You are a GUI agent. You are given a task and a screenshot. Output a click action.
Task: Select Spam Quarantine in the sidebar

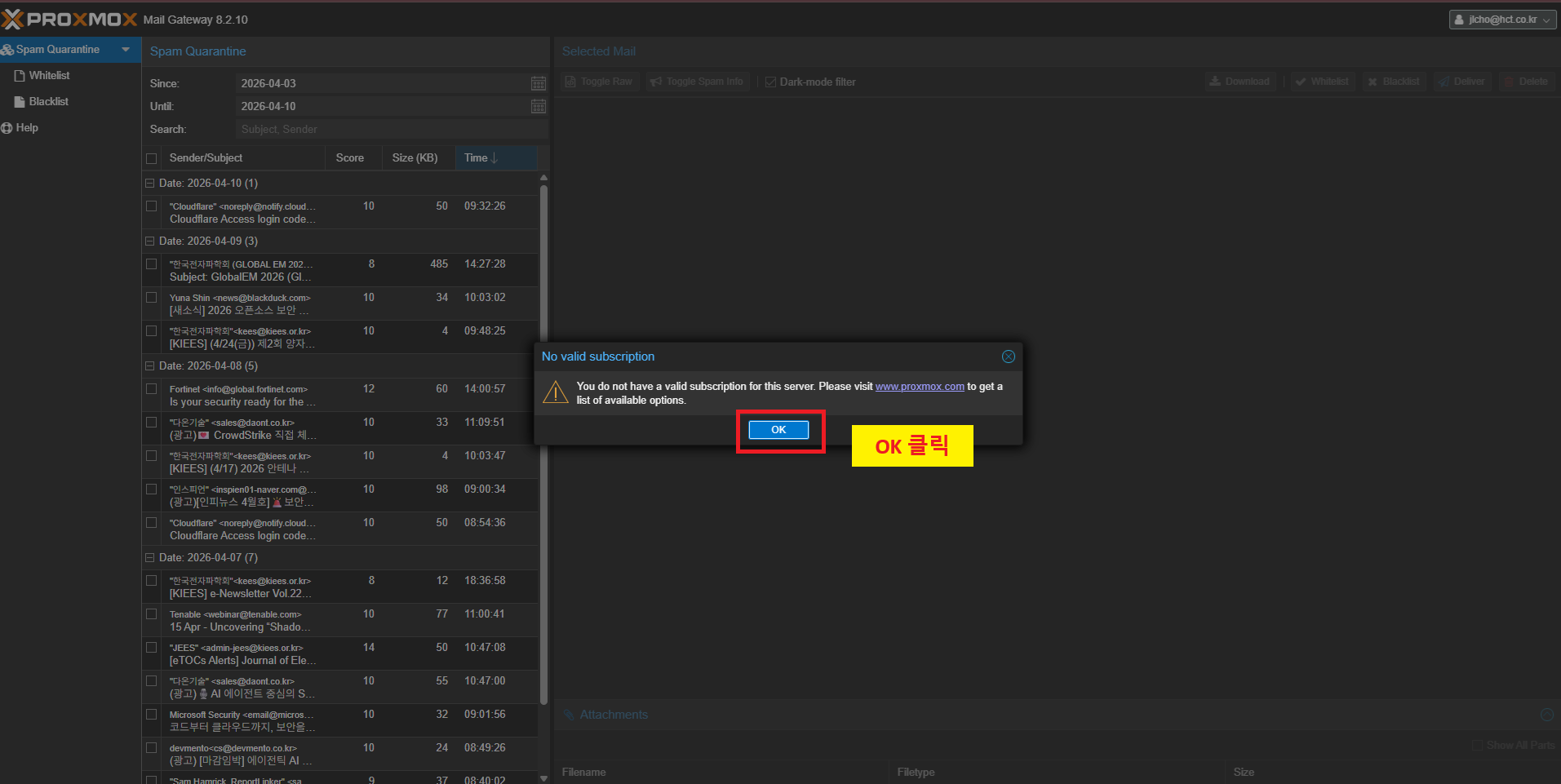[x=58, y=50]
